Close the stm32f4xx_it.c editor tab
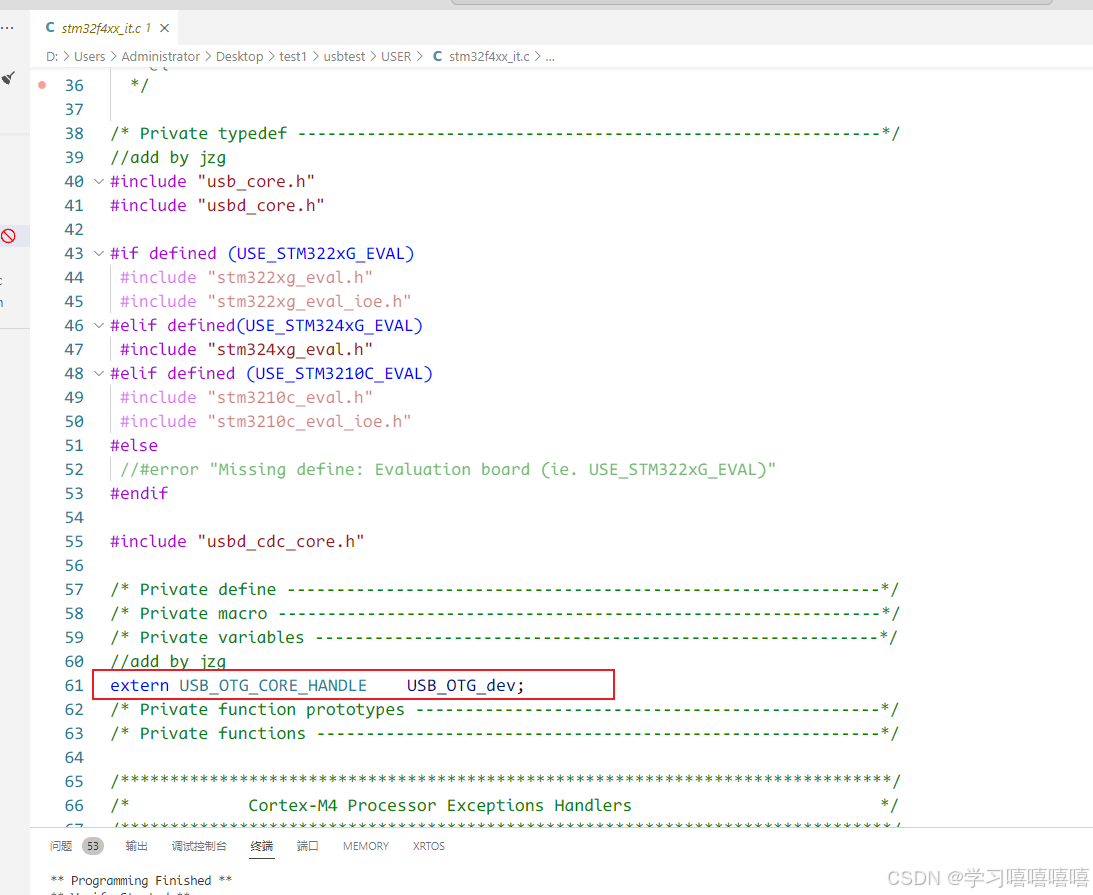This screenshot has height=895, width=1093. (165, 28)
